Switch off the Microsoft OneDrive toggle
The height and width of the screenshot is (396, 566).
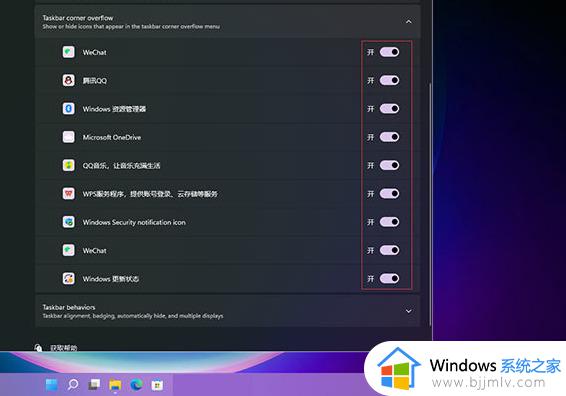(389, 137)
